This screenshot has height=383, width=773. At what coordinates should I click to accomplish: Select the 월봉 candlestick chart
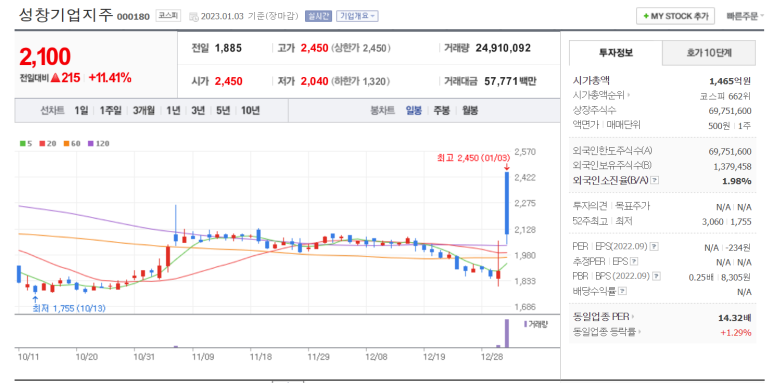(470, 110)
